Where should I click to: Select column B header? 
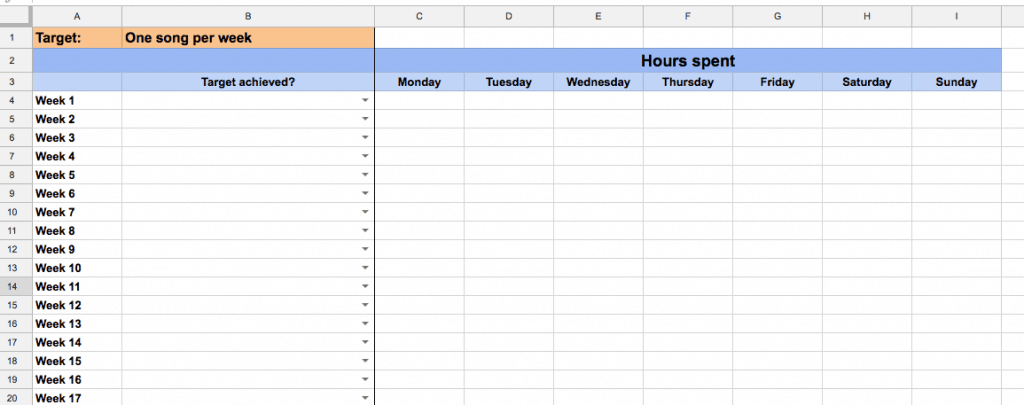(x=248, y=17)
